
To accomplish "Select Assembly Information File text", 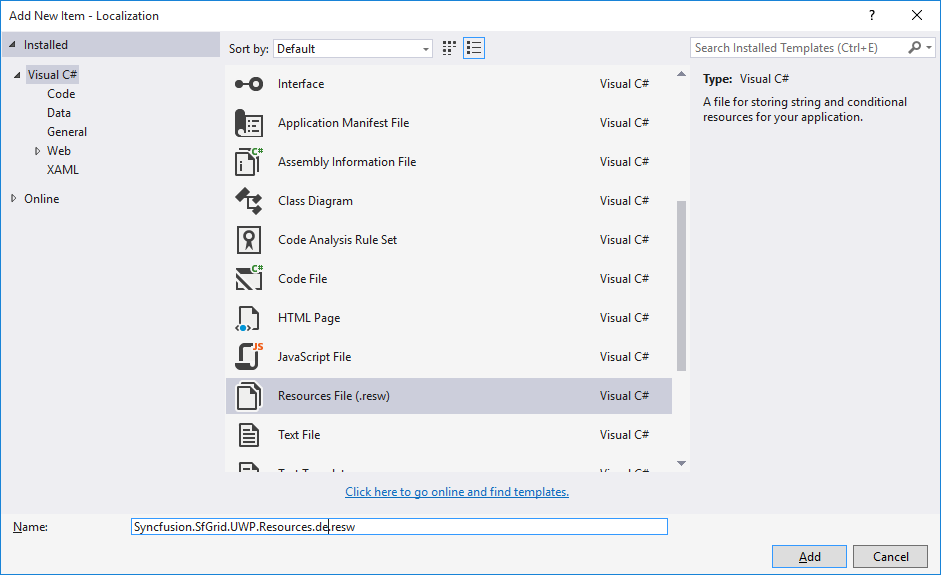I will (347, 162).
